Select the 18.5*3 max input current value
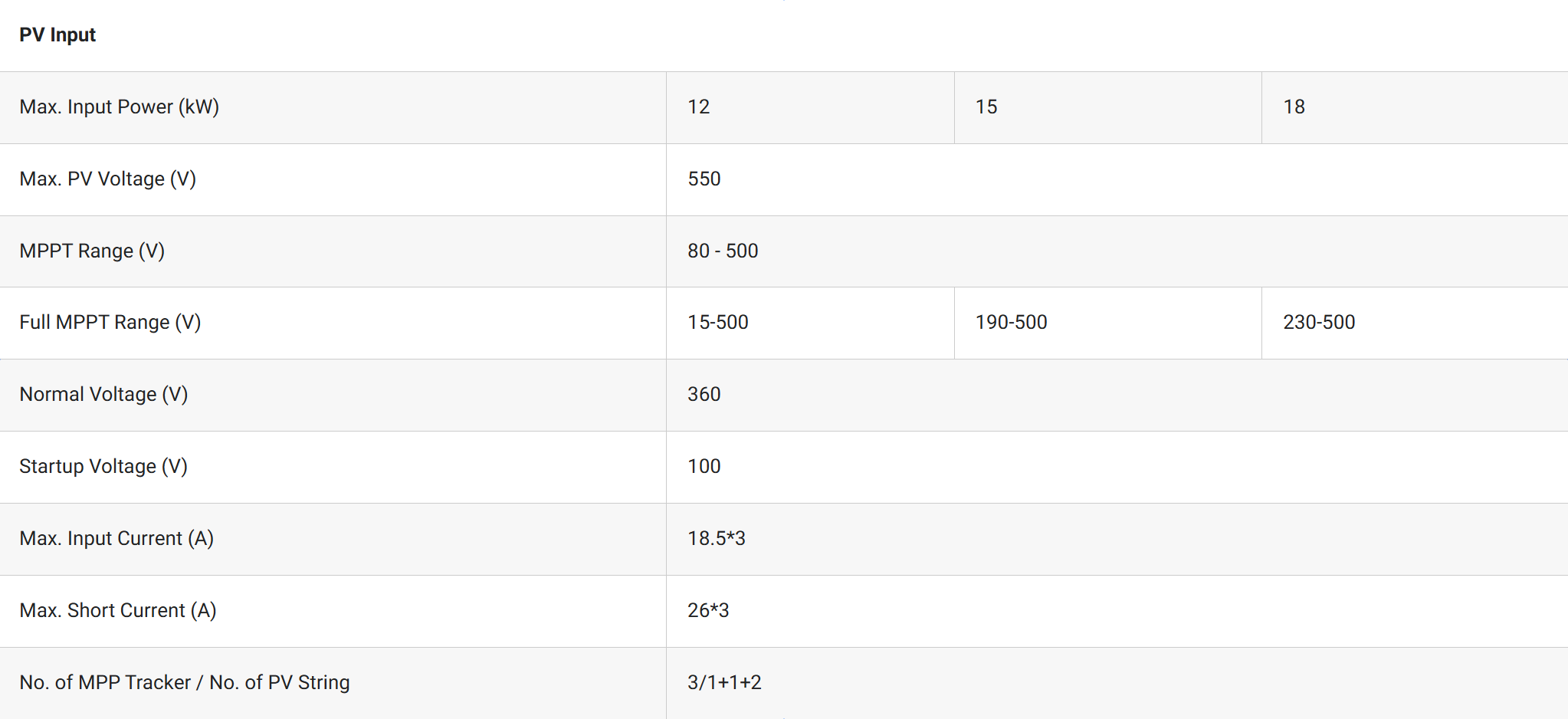This screenshot has width=1568, height=719. point(716,538)
